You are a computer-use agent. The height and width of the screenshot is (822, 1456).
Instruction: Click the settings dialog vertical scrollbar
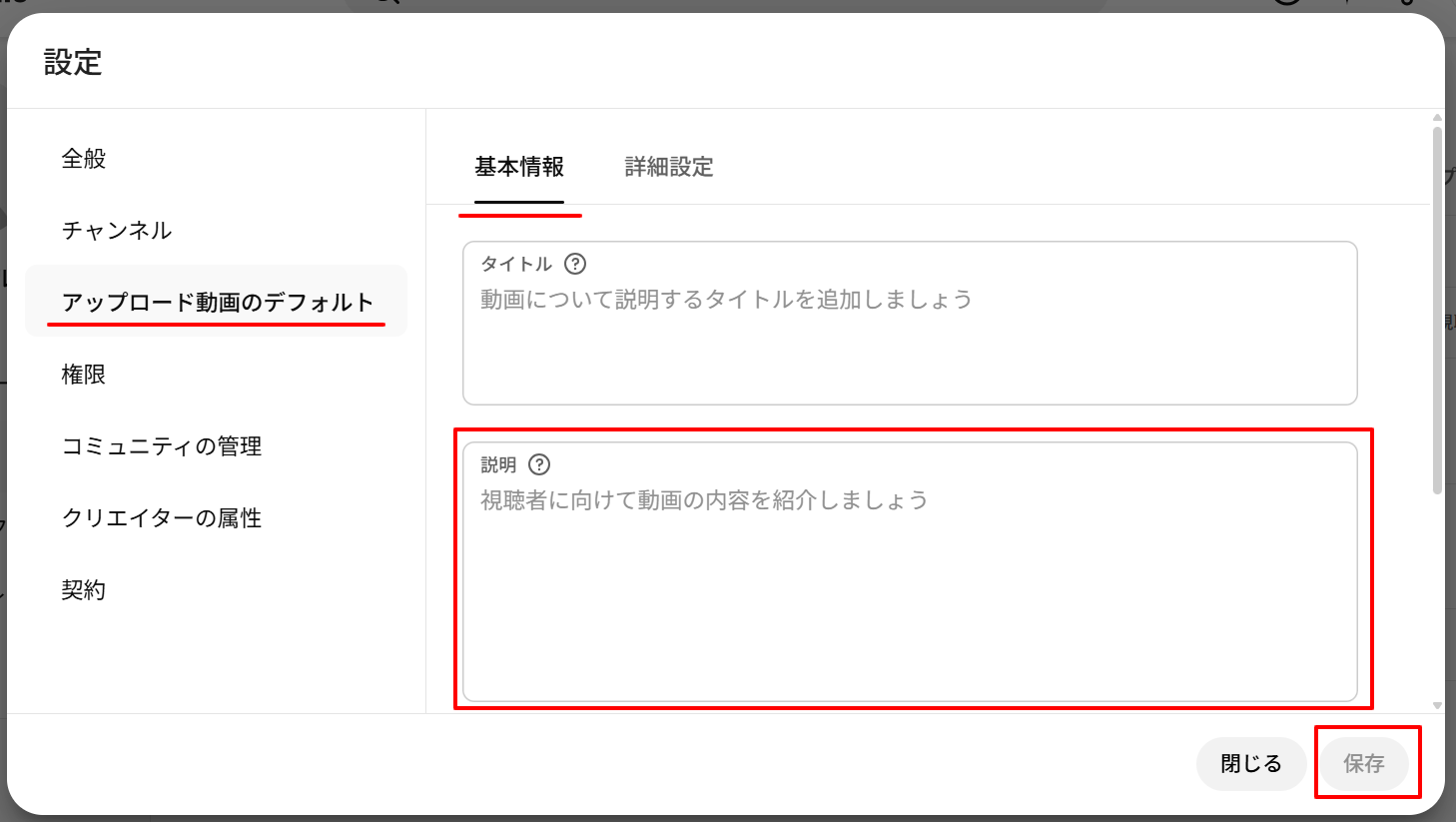point(1437,311)
